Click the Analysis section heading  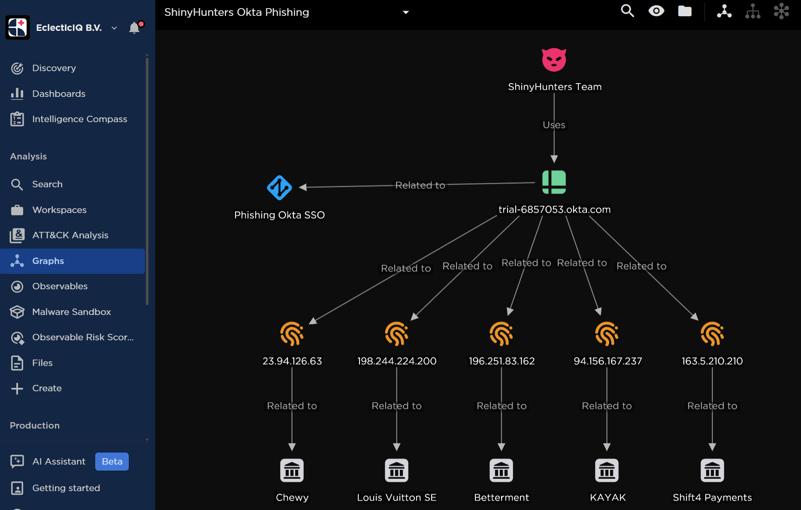click(x=28, y=156)
